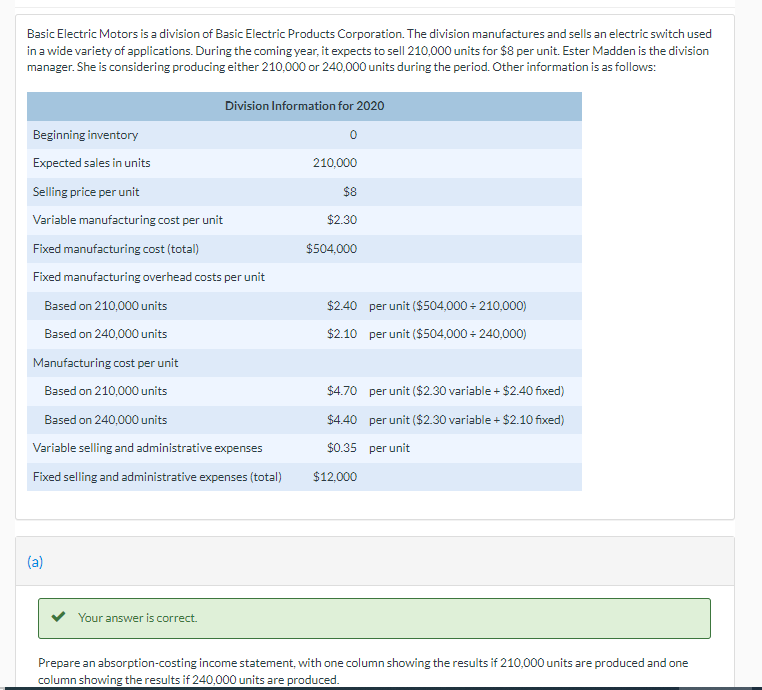762x690 pixels.
Task: Click the 'Basic Electric Motors is a division' paragraph
Action: coord(369,51)
